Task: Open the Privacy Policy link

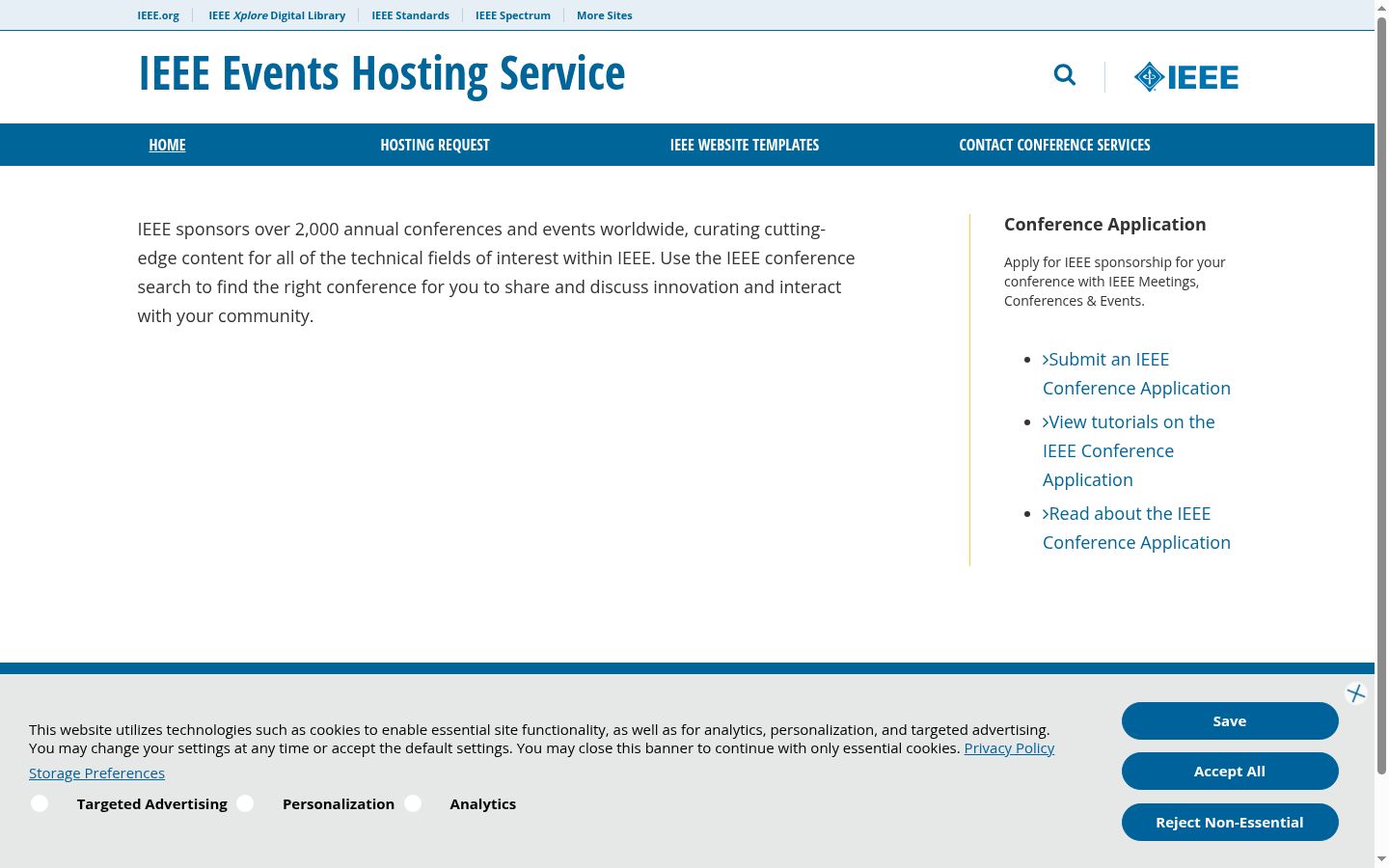Action: click(x=1009, y=748)
